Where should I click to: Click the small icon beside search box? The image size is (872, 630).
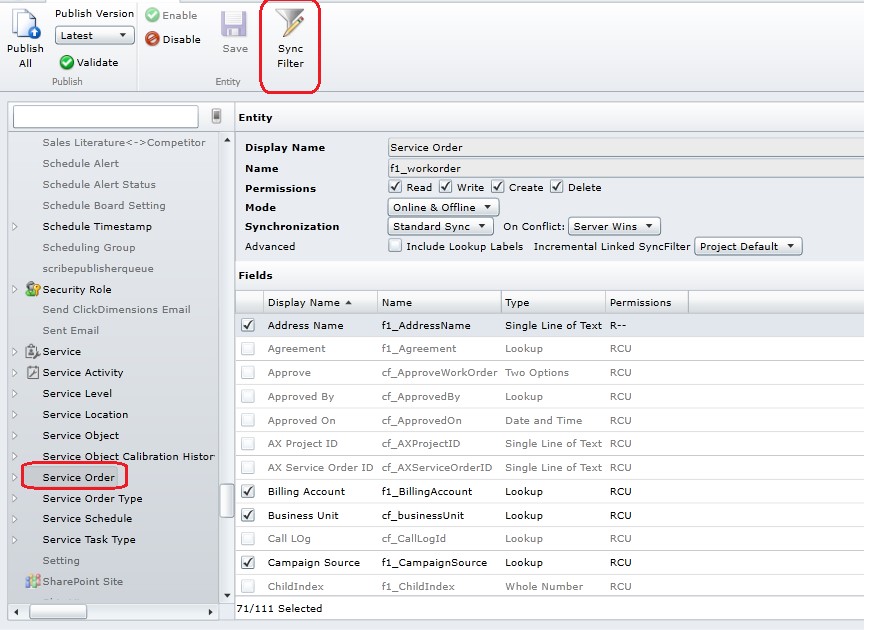[216, 116]
